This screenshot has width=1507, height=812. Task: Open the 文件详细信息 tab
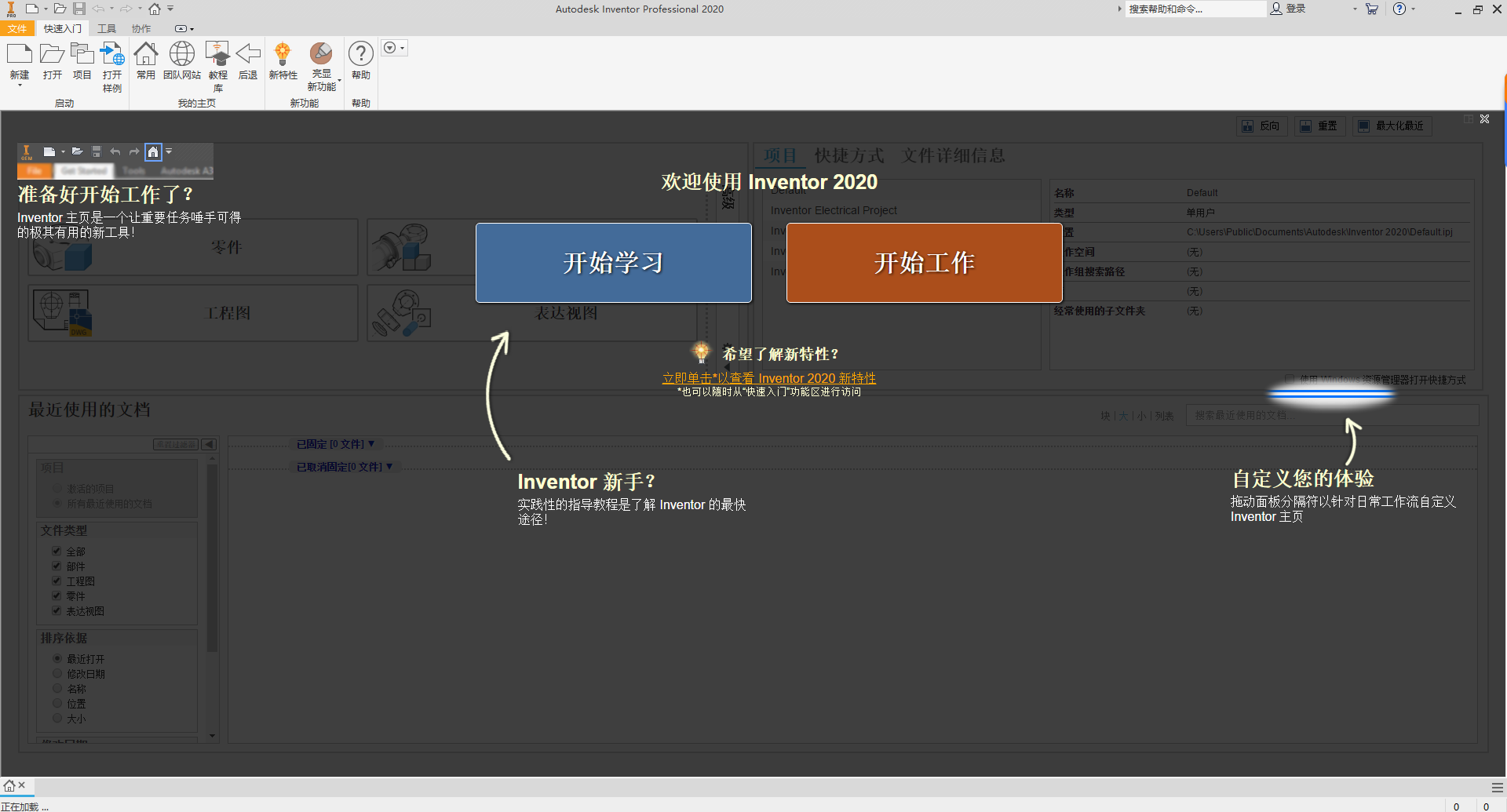(953, 155)
